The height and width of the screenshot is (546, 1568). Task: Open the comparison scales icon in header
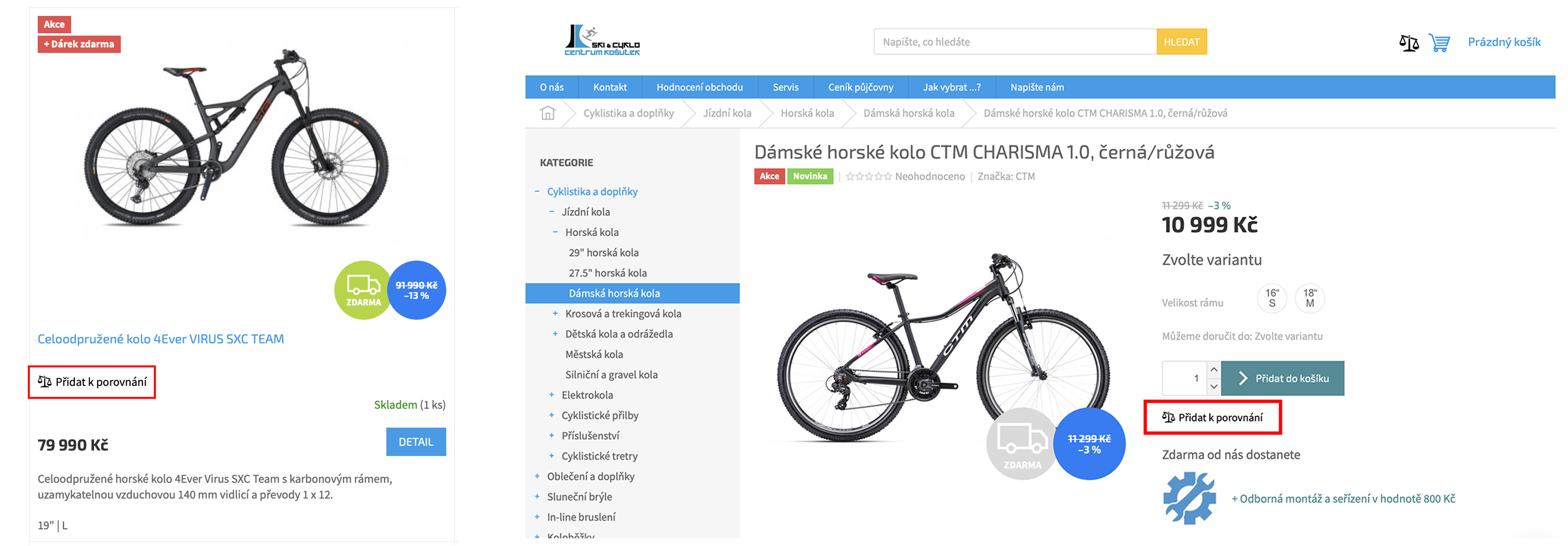tap(1408, 43)
